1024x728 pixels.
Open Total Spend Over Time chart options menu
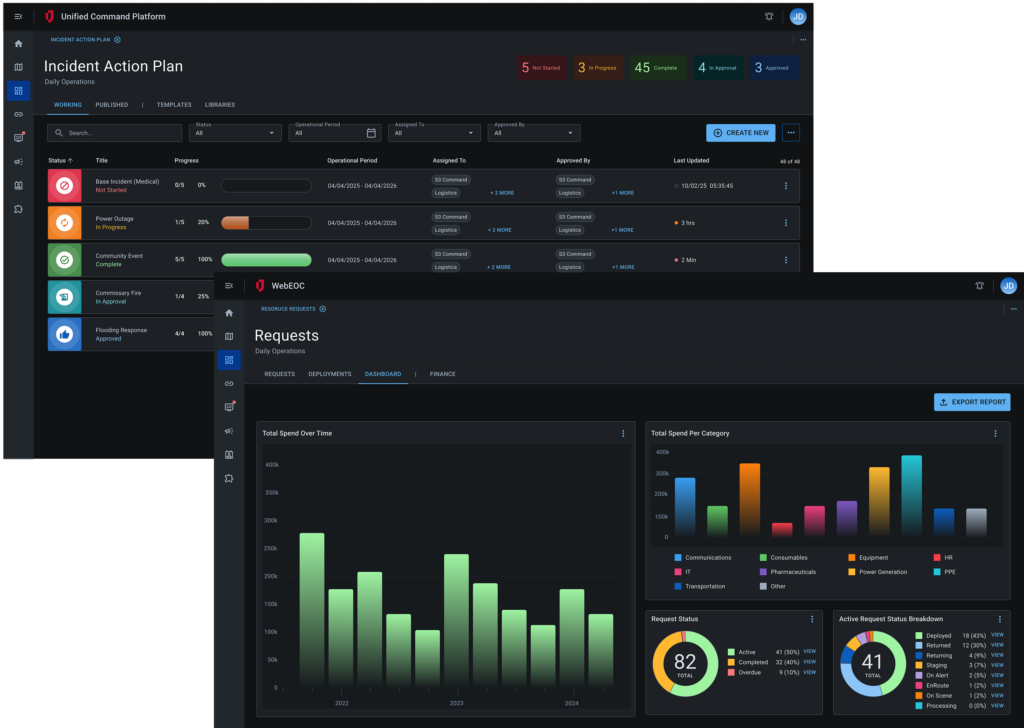click(623, 434)
